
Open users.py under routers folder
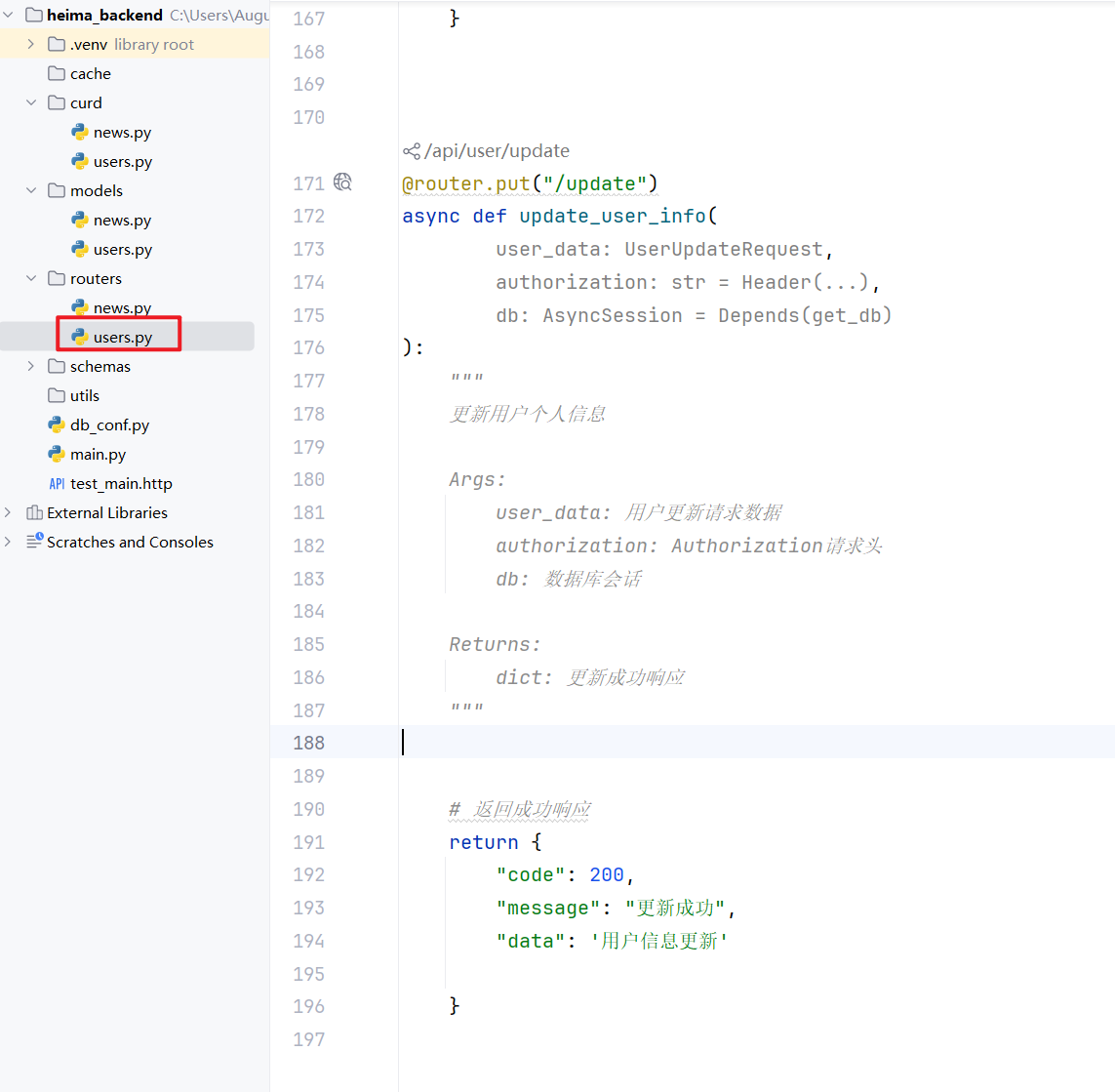point(123,338)
